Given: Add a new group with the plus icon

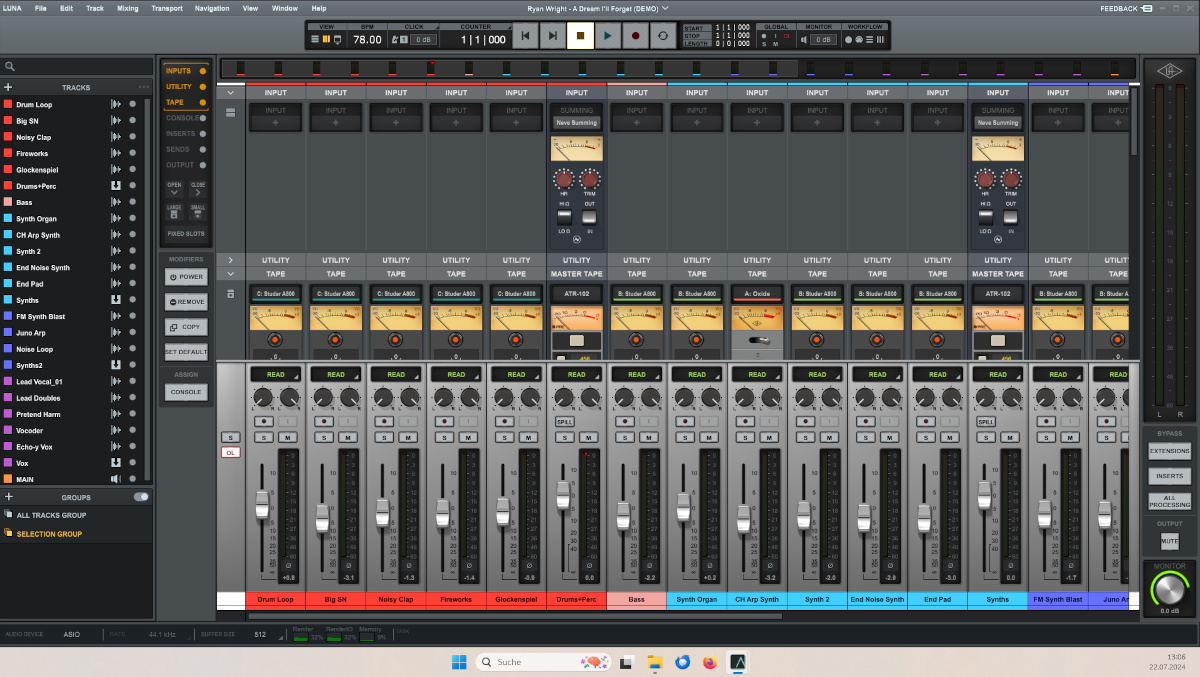Looking at the screenshot, I should [x=9, y=497].
